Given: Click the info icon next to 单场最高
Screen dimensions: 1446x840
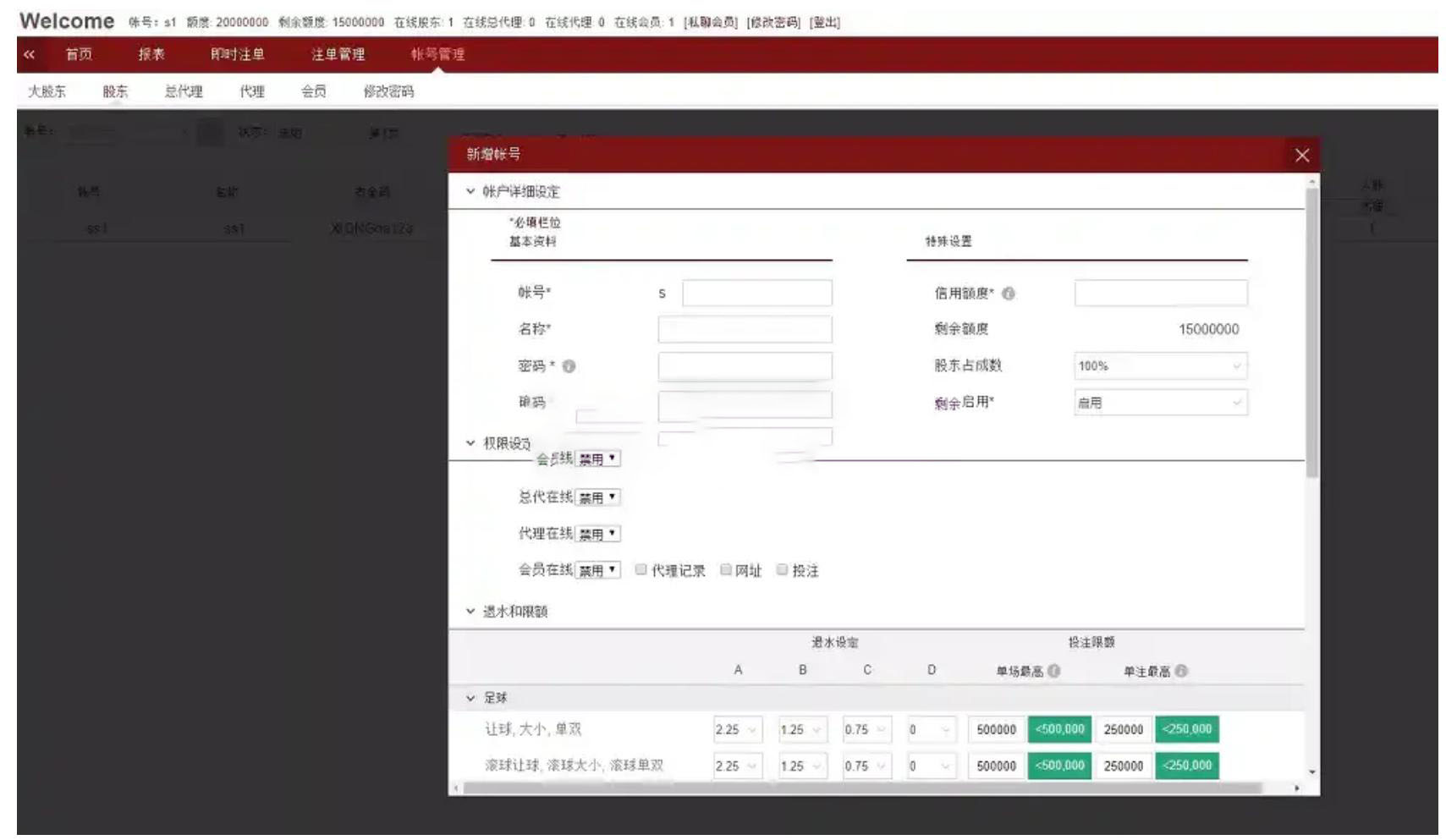Looking at the screenshot, I should [x=1053, y=671].
